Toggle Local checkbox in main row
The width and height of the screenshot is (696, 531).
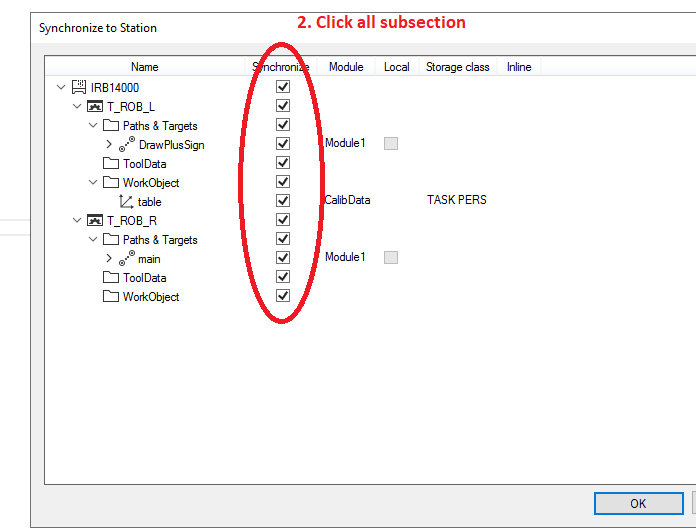point(391,258)
